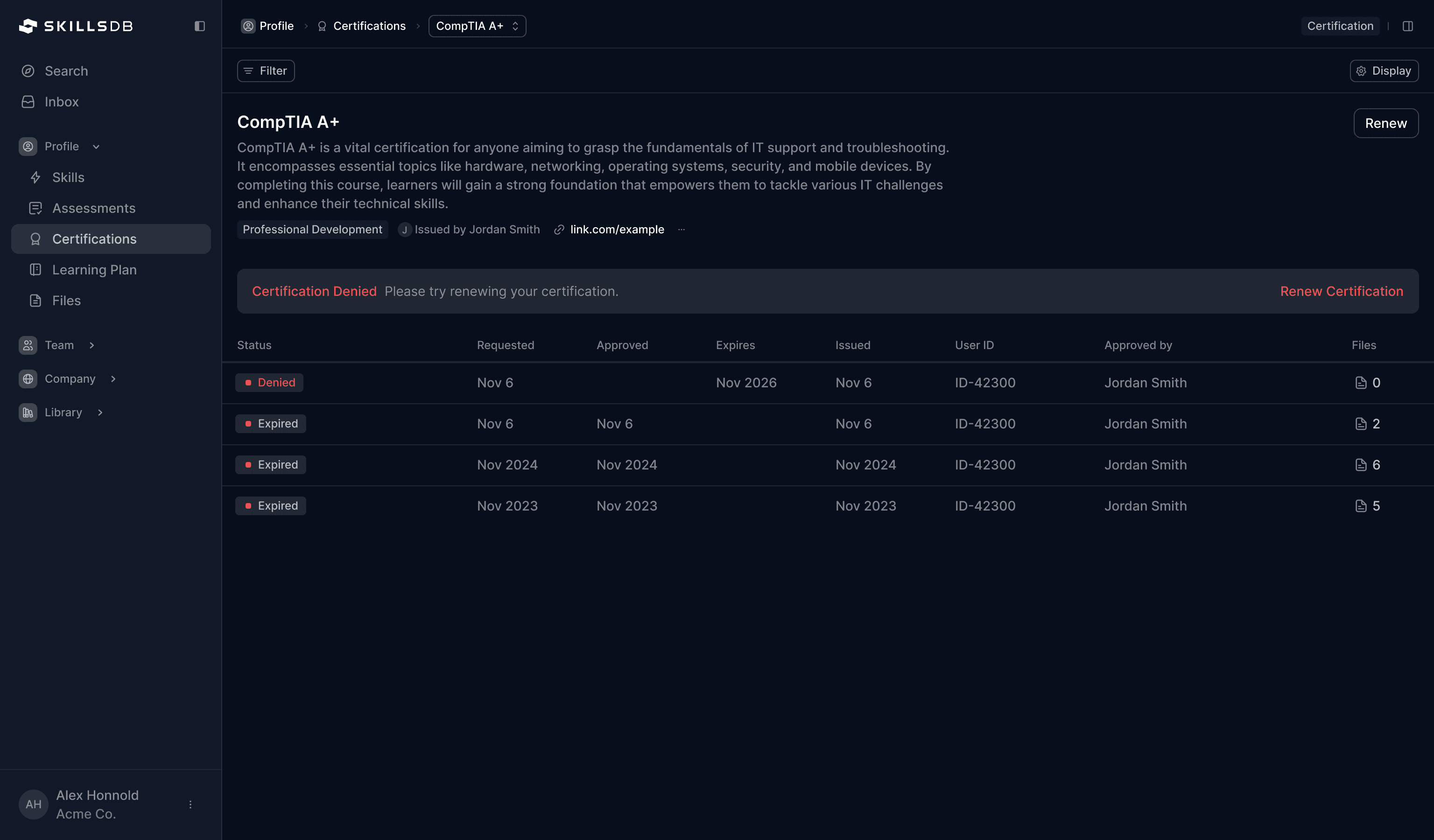Collapse the sidebar using the panel toggle
The image size is (1434, 840).
coord(200,26)
